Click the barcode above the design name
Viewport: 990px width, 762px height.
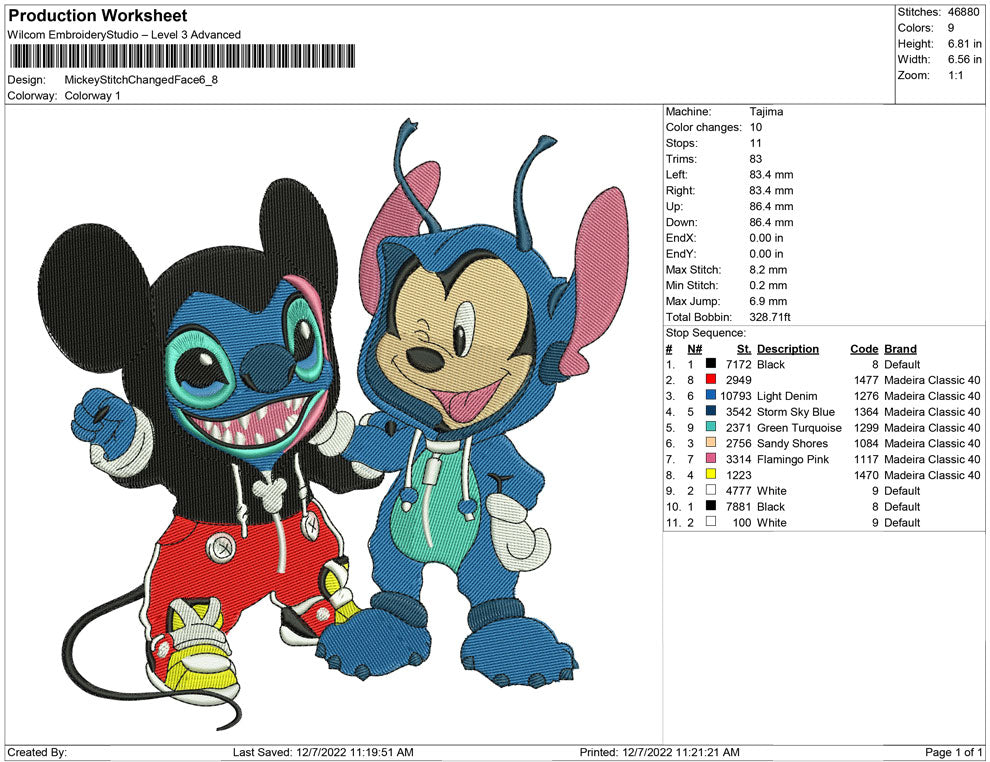coord(180,55)
